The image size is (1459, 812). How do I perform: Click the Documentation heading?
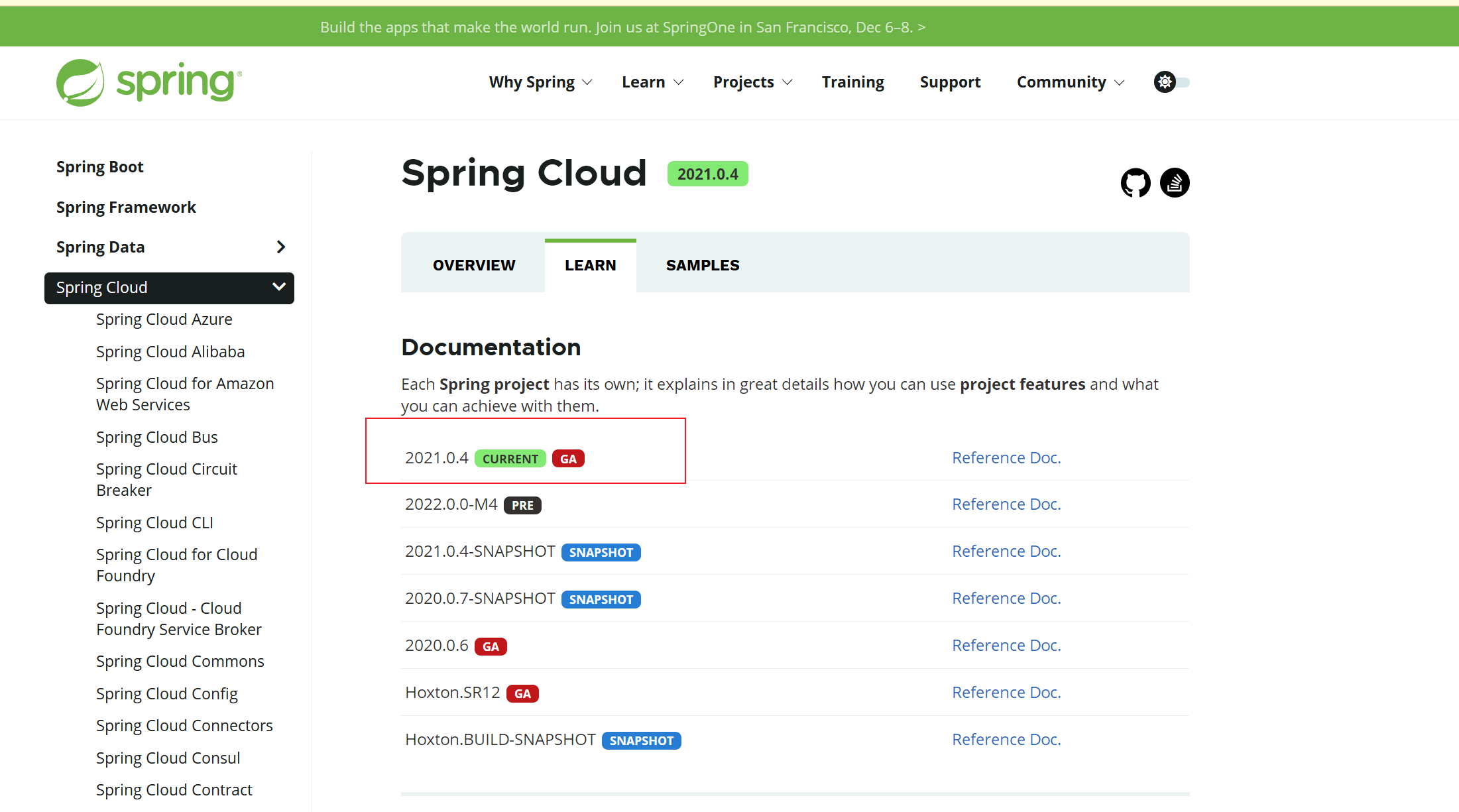point(491,347)
